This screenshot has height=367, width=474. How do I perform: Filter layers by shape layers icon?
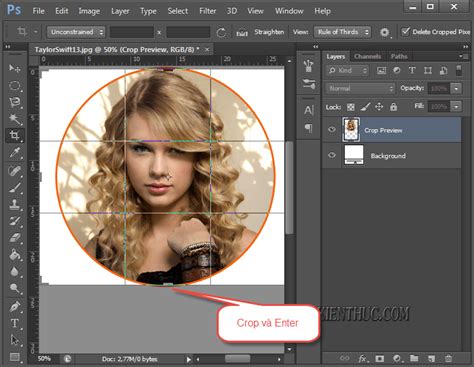click(428, 70)
